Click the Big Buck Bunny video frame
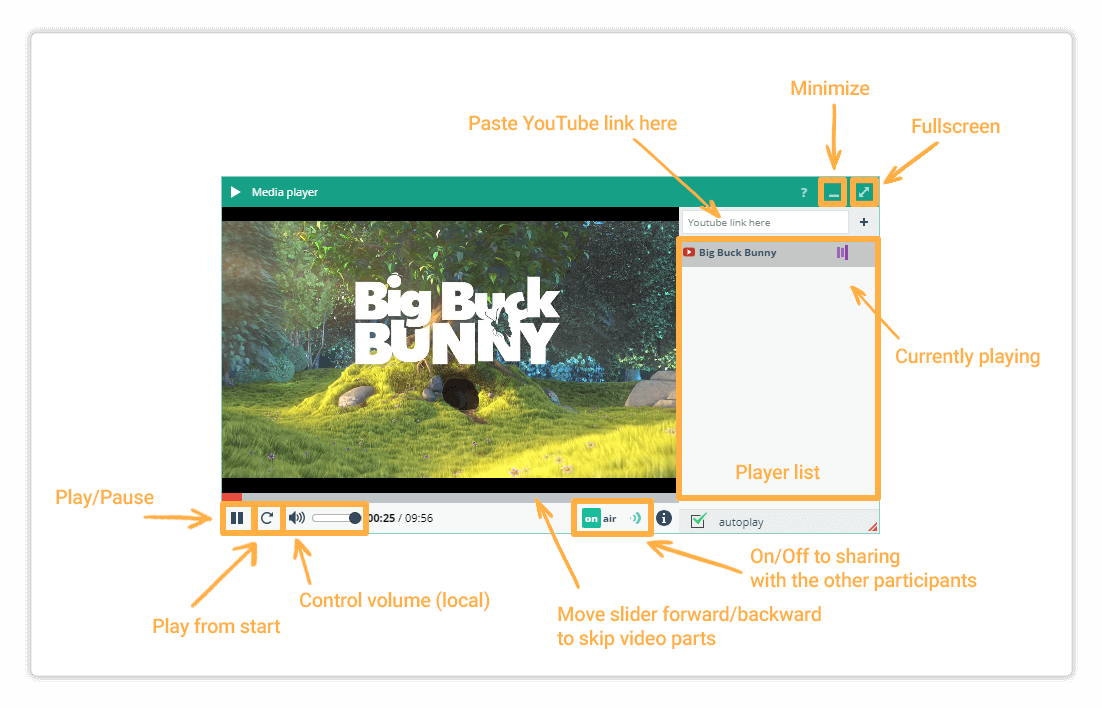The image size is (1102, 708). (x=450, y=349)
